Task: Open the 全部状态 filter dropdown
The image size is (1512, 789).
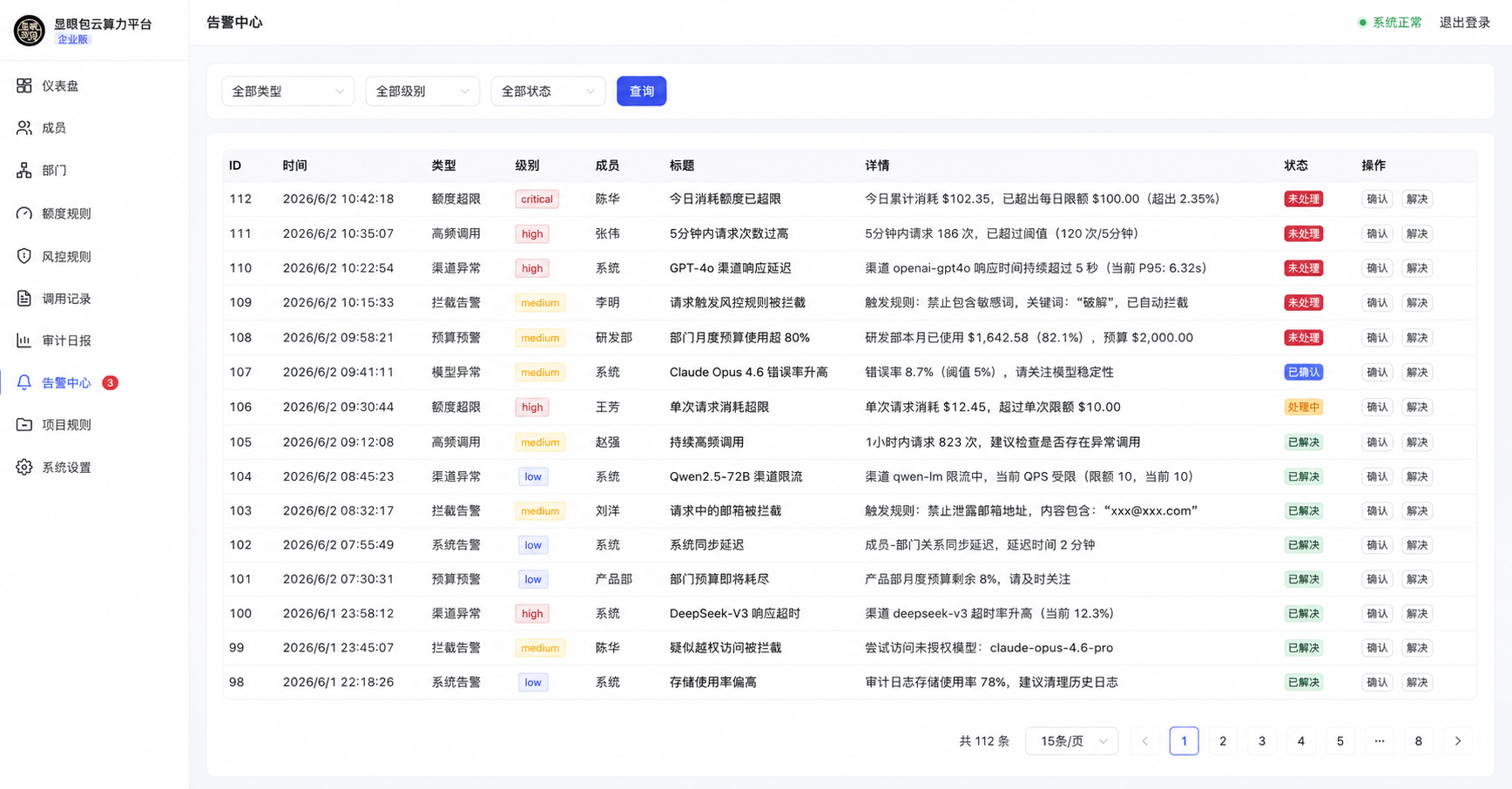Action: (x=548, y=91)
